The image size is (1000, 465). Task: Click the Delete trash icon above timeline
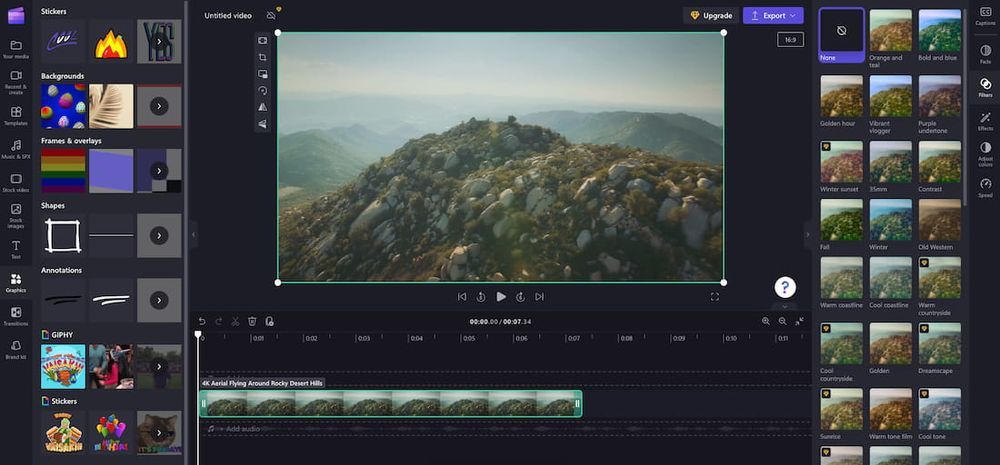252,321
